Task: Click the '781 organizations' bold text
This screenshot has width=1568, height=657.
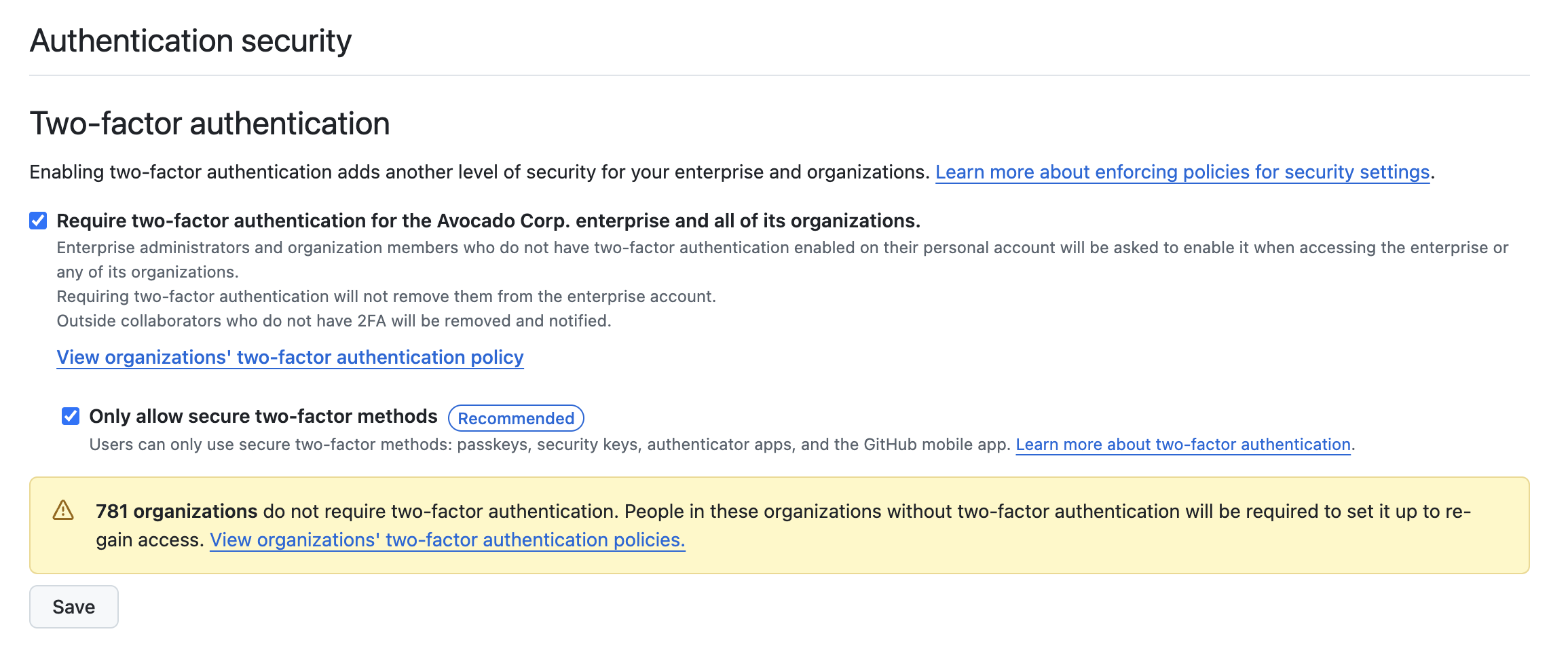Action: pyautogui.click(x=176, y=511)
